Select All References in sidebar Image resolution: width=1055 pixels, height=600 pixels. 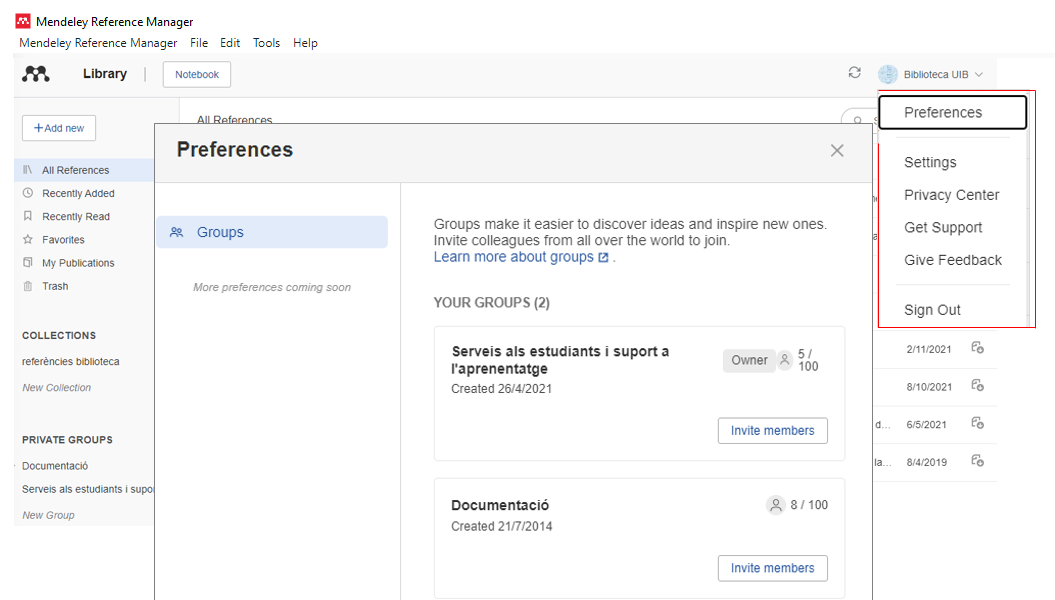[84, 170]
